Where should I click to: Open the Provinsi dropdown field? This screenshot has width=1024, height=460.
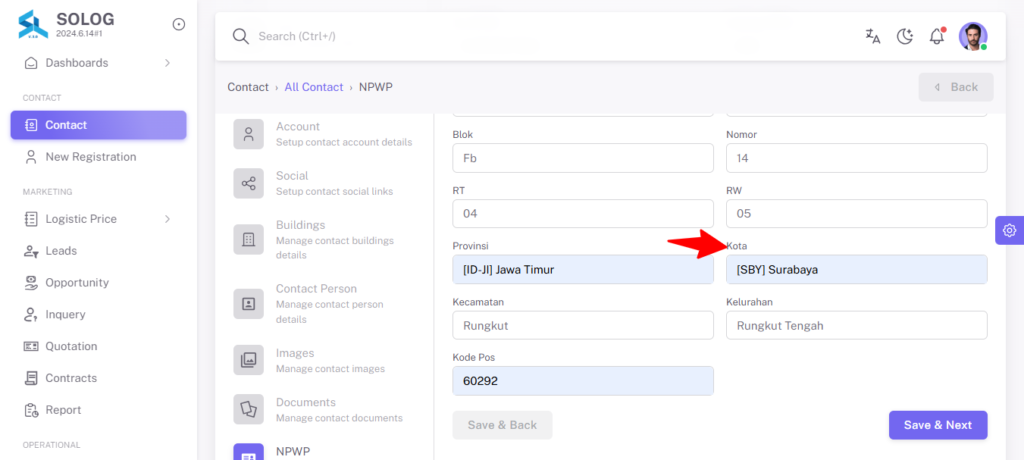point(583,269)
